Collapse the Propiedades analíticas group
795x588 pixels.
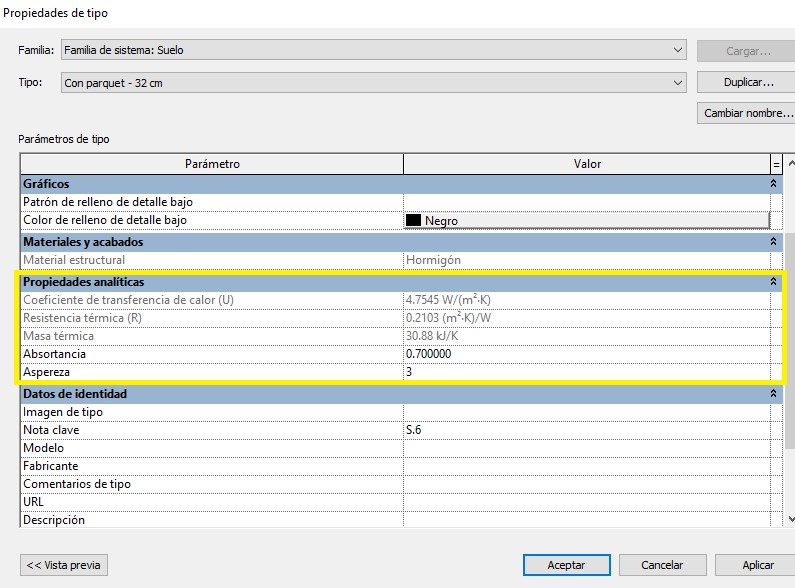coord(773,283)
